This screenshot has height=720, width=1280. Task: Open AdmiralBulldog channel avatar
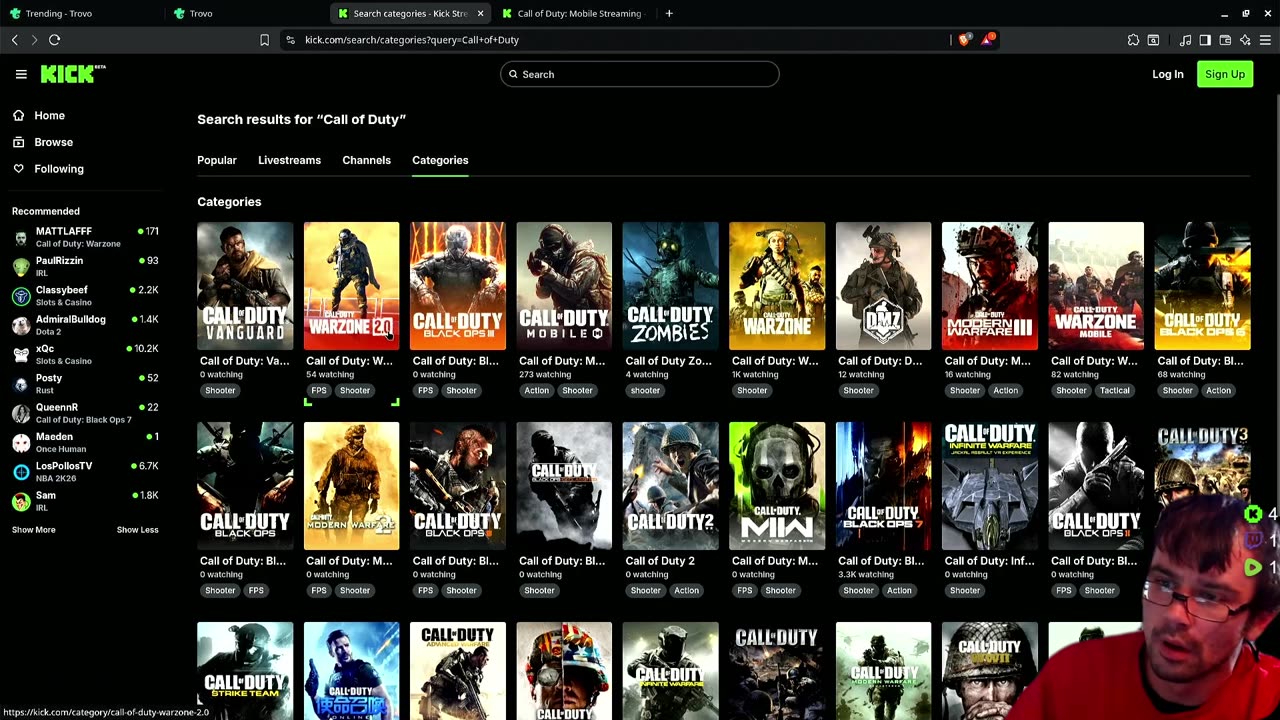21,325
